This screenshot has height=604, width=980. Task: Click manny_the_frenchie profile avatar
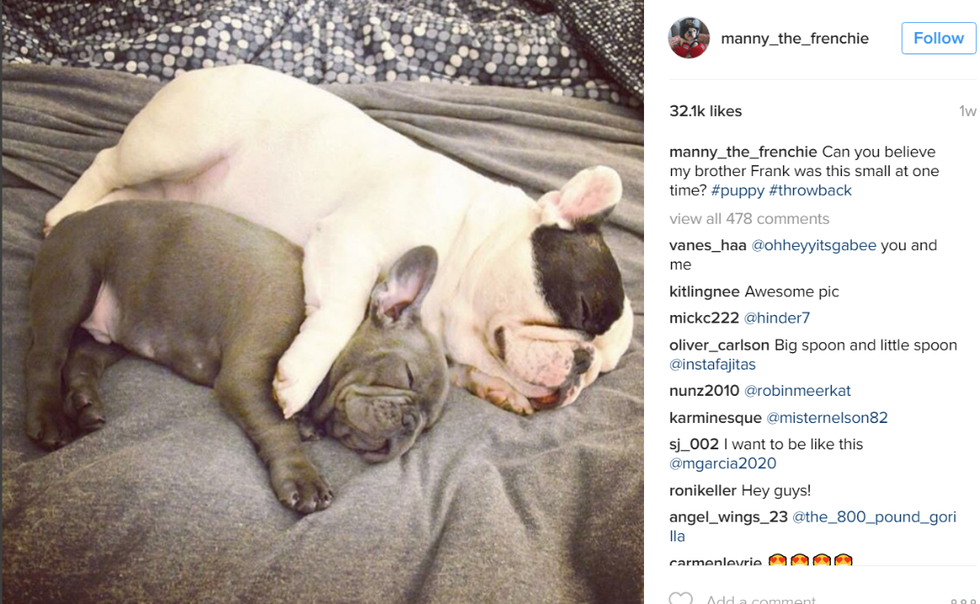(689, 38)
